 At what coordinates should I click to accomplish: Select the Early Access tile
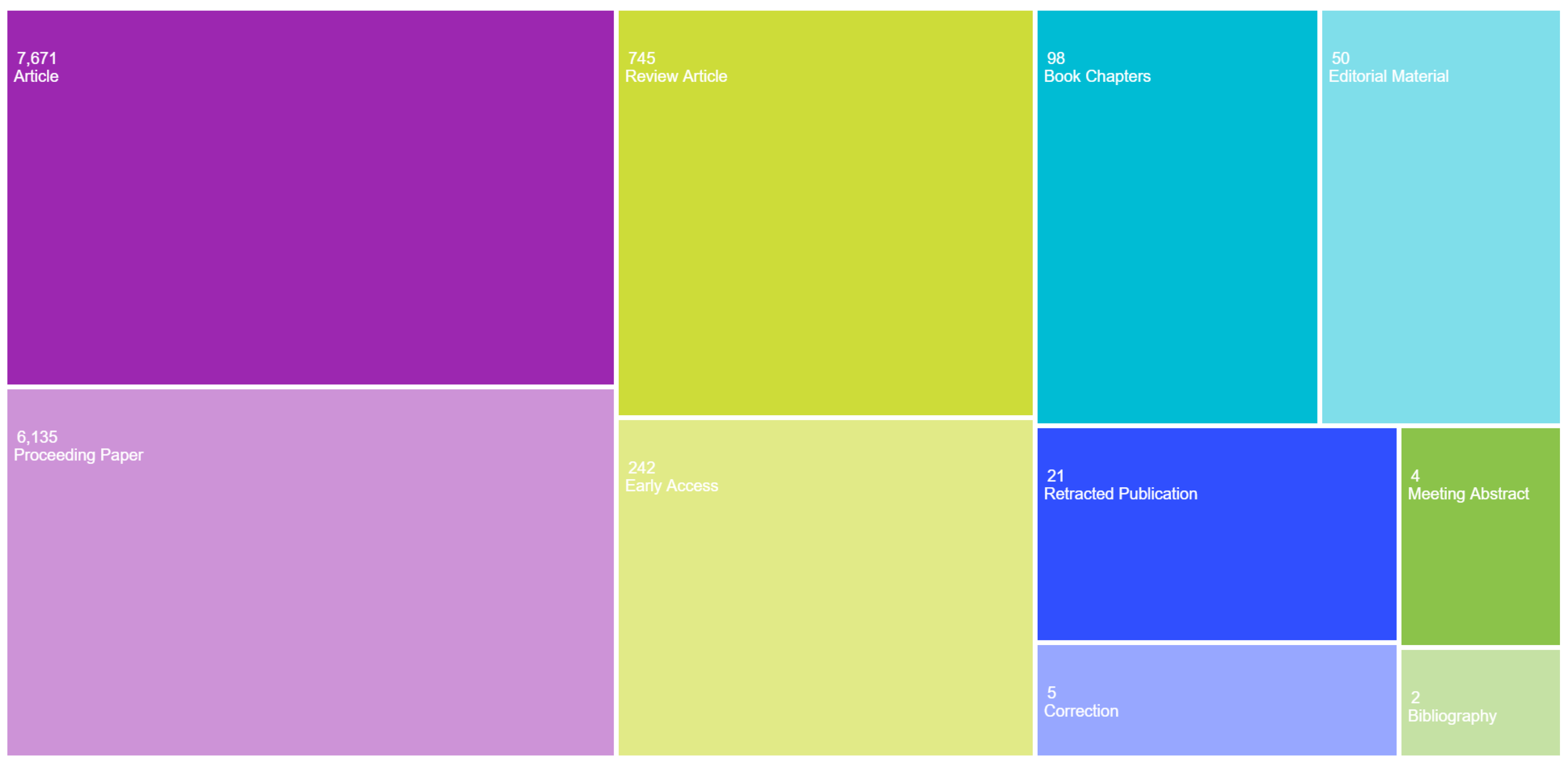[x=825, y=609]
